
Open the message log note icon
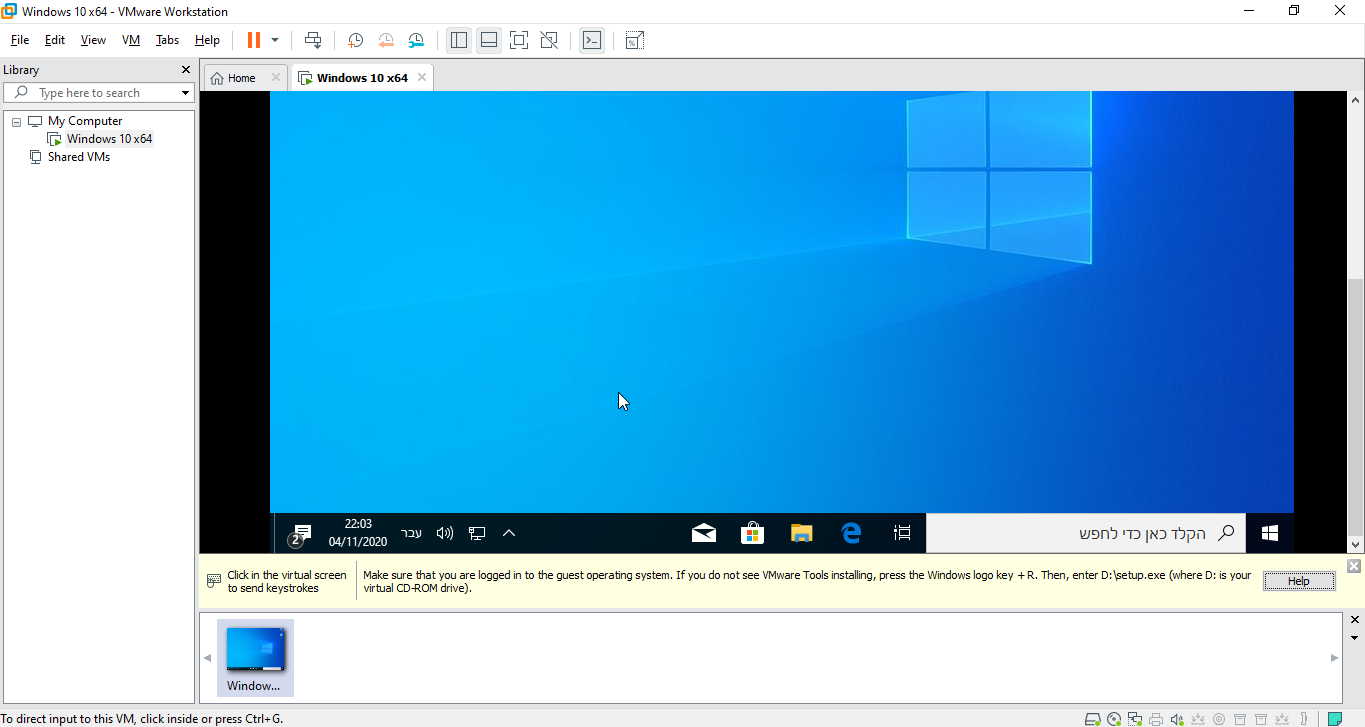click(x=1335, y=719)
